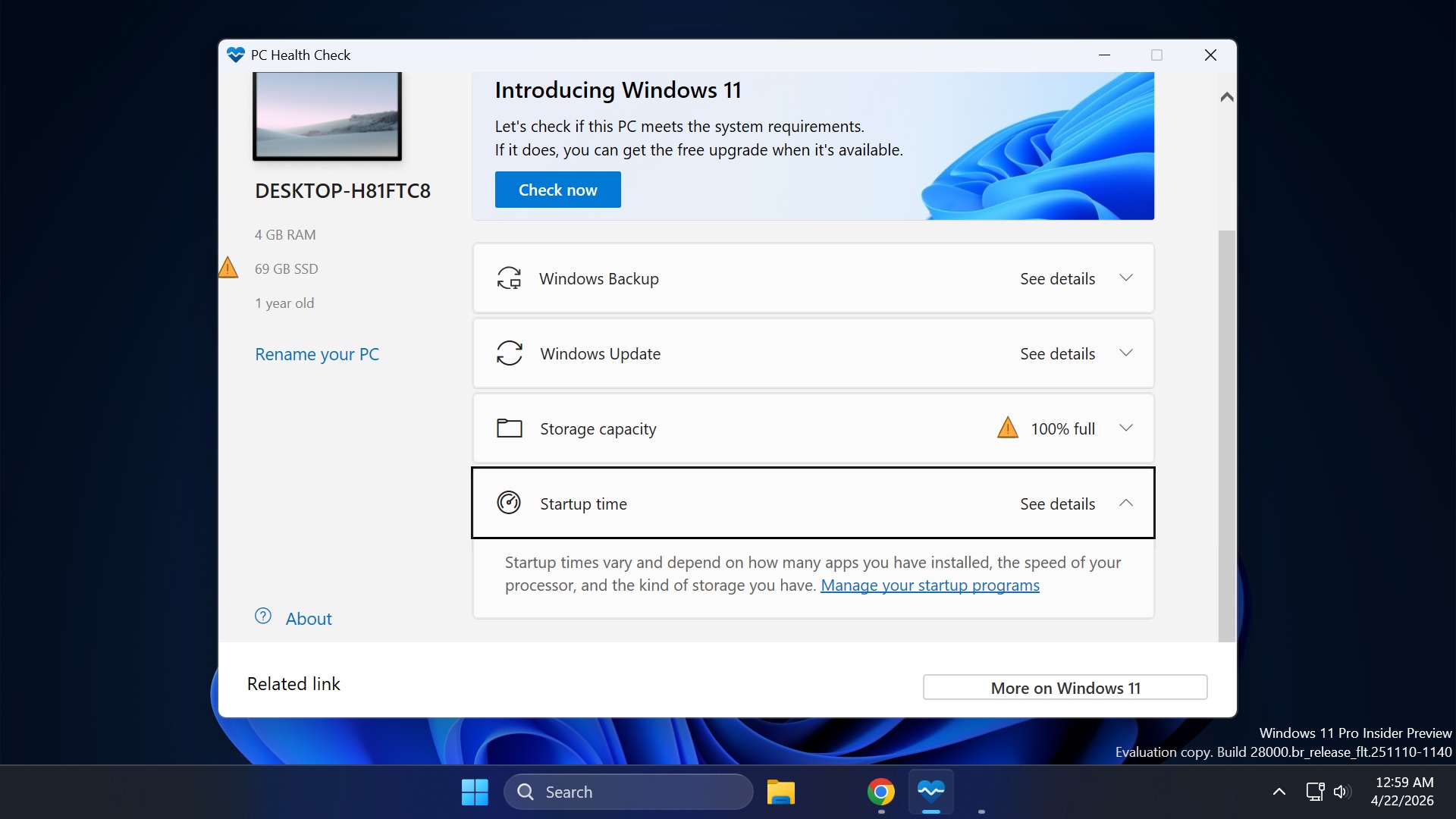
Task: Click the Check now button
Action: coord(557,189)
